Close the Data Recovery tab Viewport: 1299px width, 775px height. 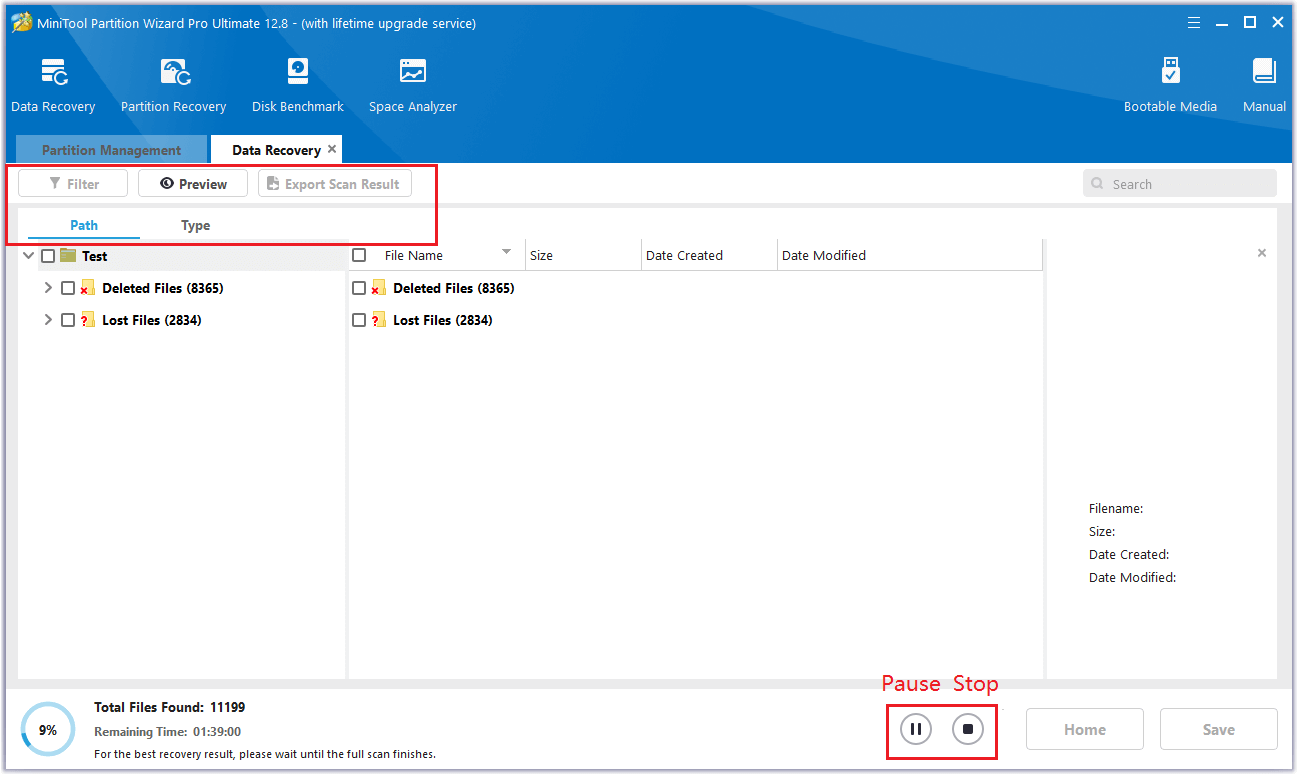pos(332,149)
